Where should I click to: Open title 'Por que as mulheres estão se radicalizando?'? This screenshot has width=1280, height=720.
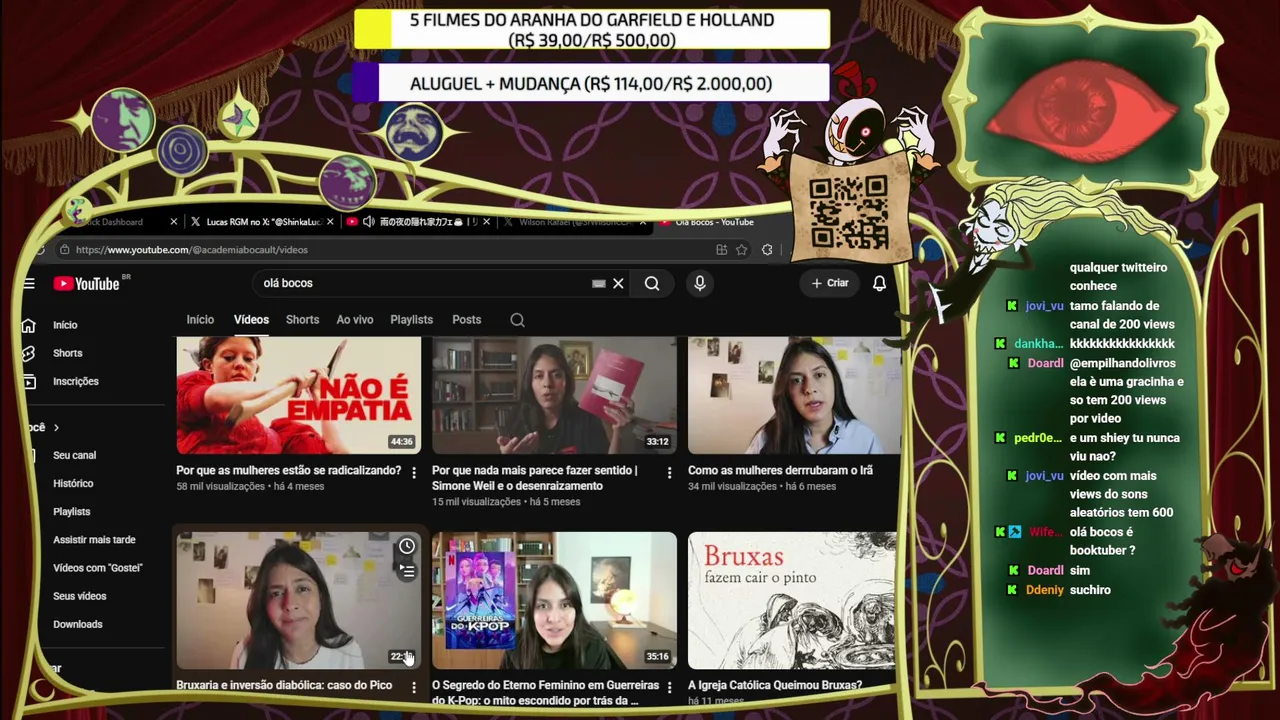pos(289,470)
